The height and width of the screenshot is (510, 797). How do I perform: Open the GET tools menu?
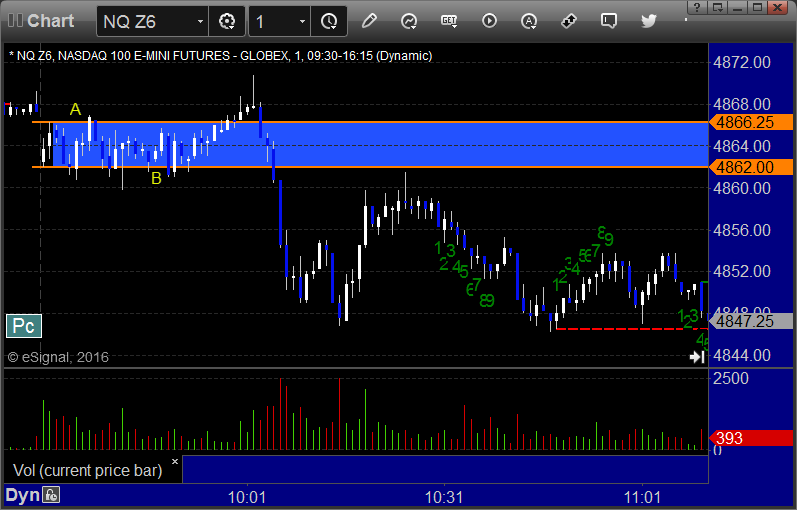pyautogui.click(x=449, y=21)
